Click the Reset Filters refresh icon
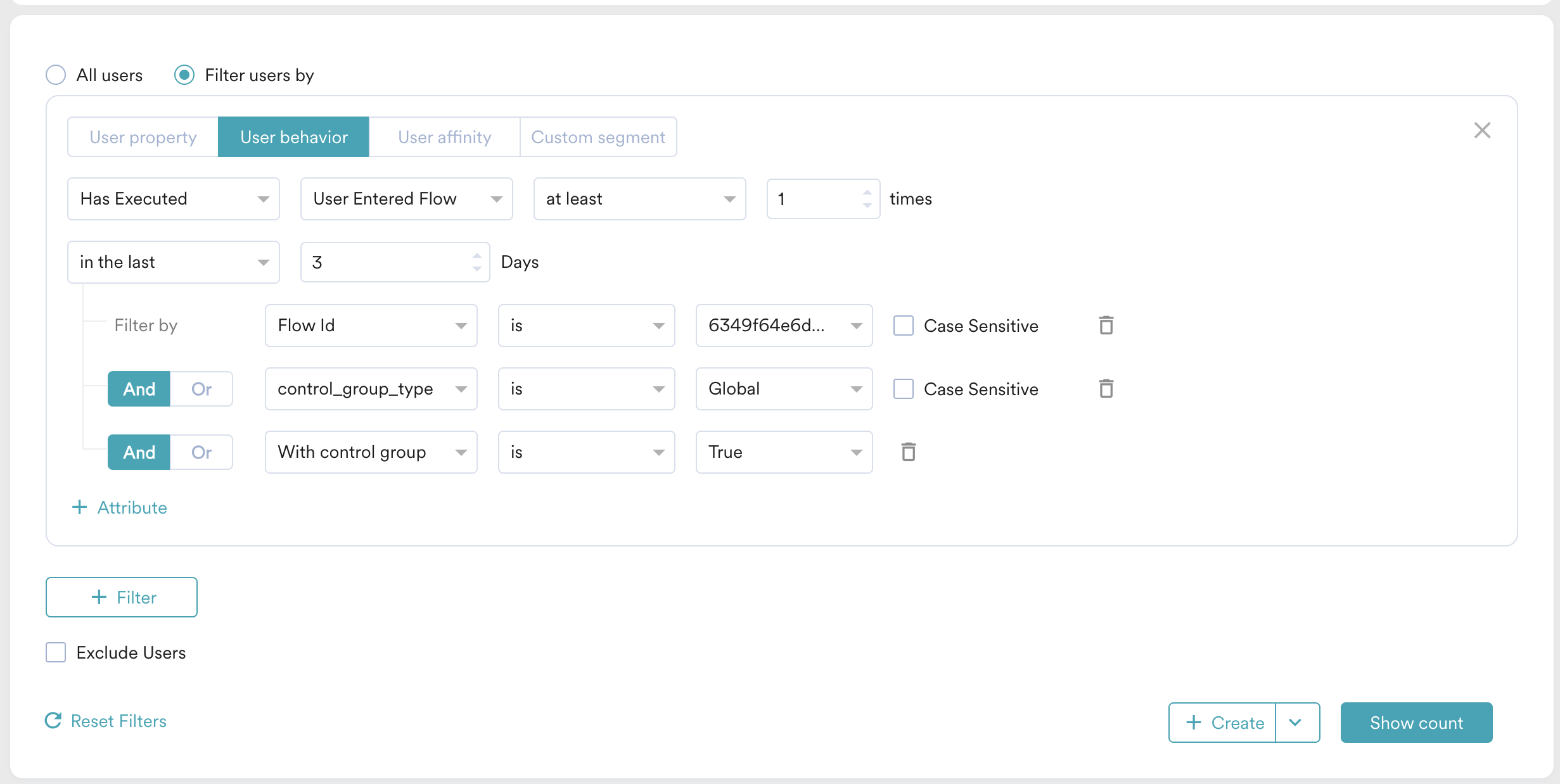The image size is (1560, 784). (54, 721)
